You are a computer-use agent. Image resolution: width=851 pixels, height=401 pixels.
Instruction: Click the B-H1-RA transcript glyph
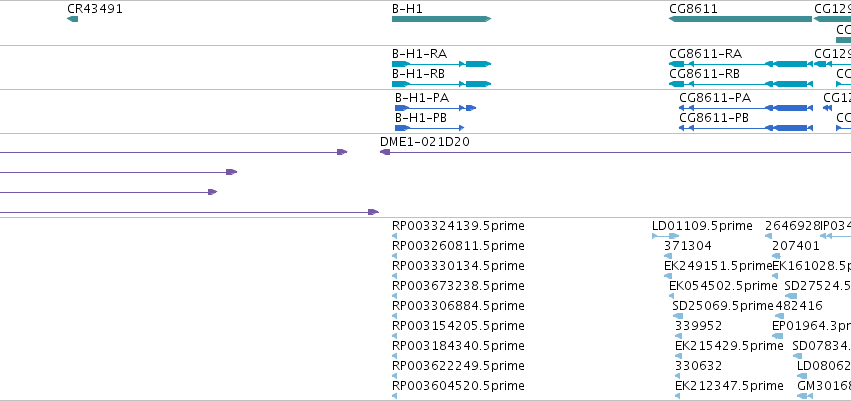[x=441, y=64]
